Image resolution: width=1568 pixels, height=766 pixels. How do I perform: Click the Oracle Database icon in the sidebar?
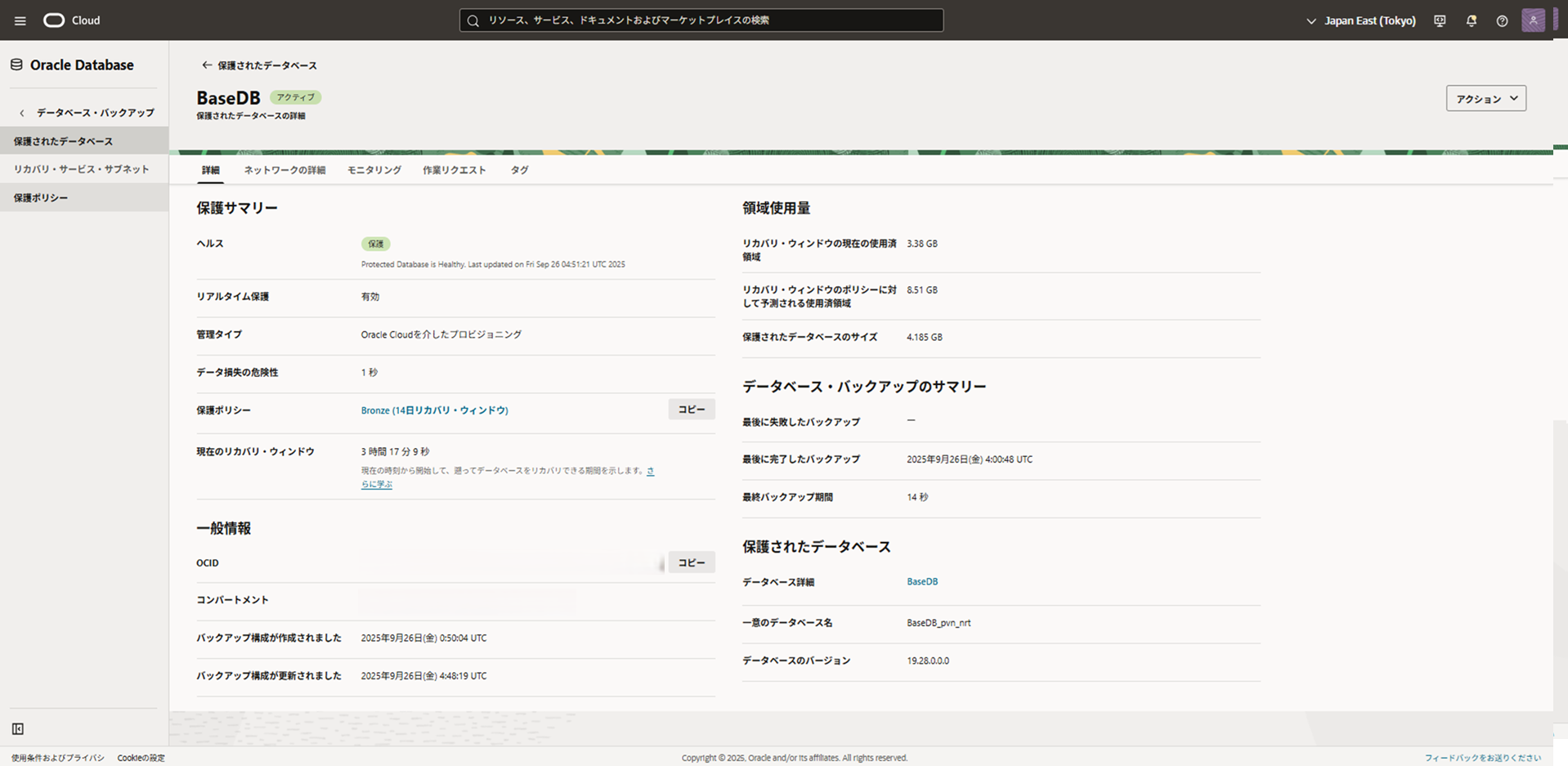click(x=16, y=65)
